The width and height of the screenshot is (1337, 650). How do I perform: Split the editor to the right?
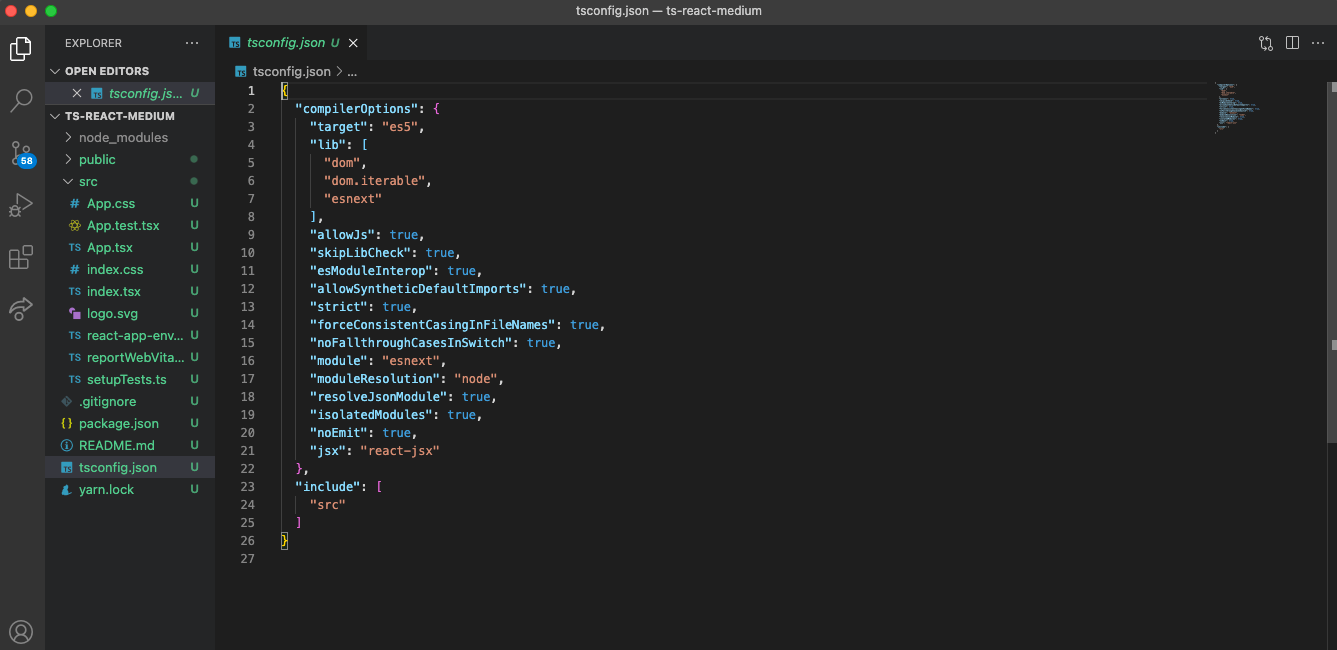(1292, 43)
